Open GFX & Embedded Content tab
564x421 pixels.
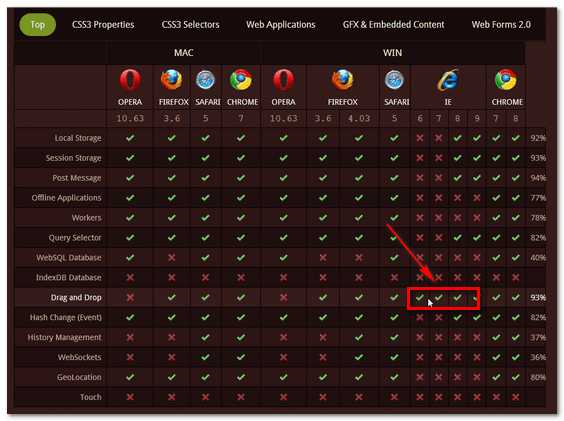[x=393, y=24]
